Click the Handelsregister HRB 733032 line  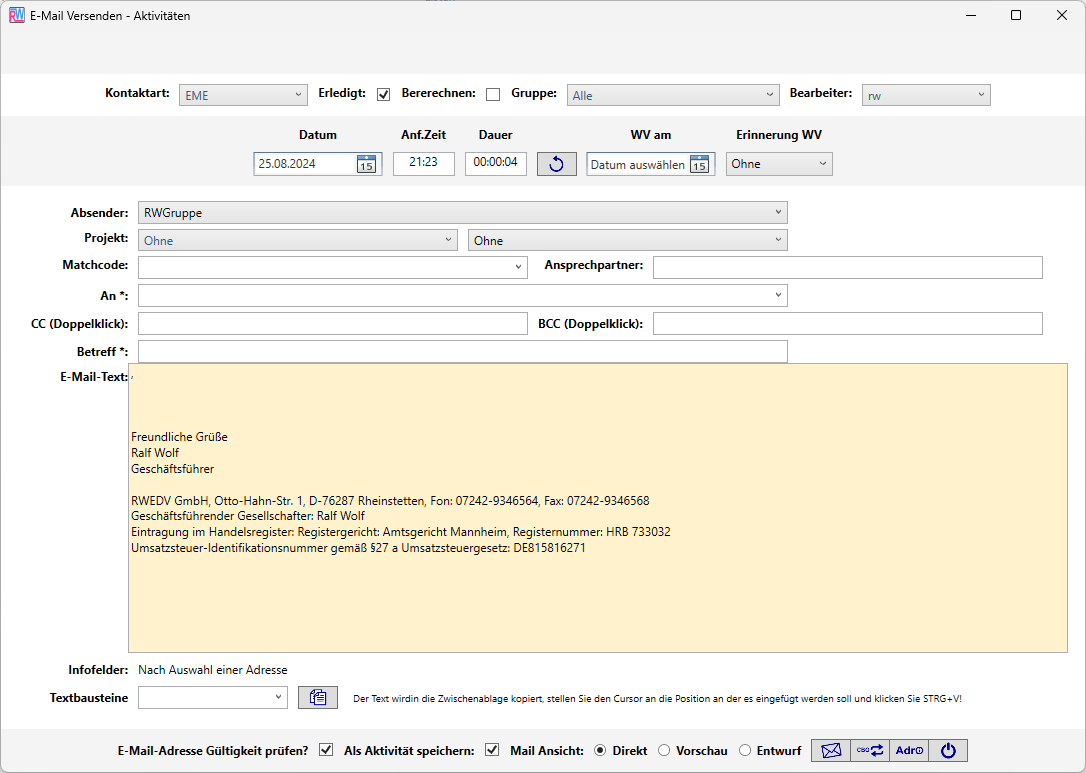point(400,532)
